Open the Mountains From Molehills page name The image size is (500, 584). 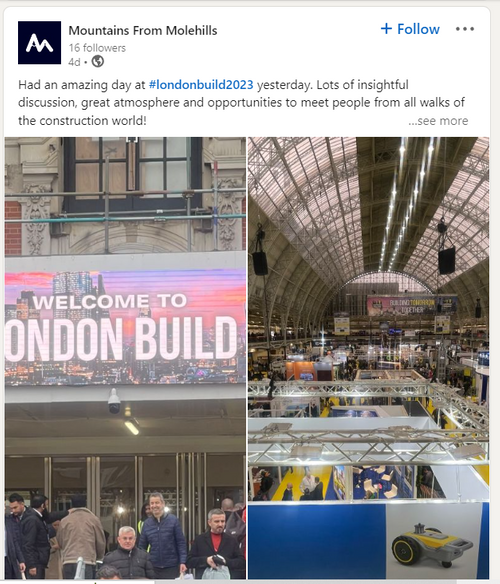pos(143,31)
